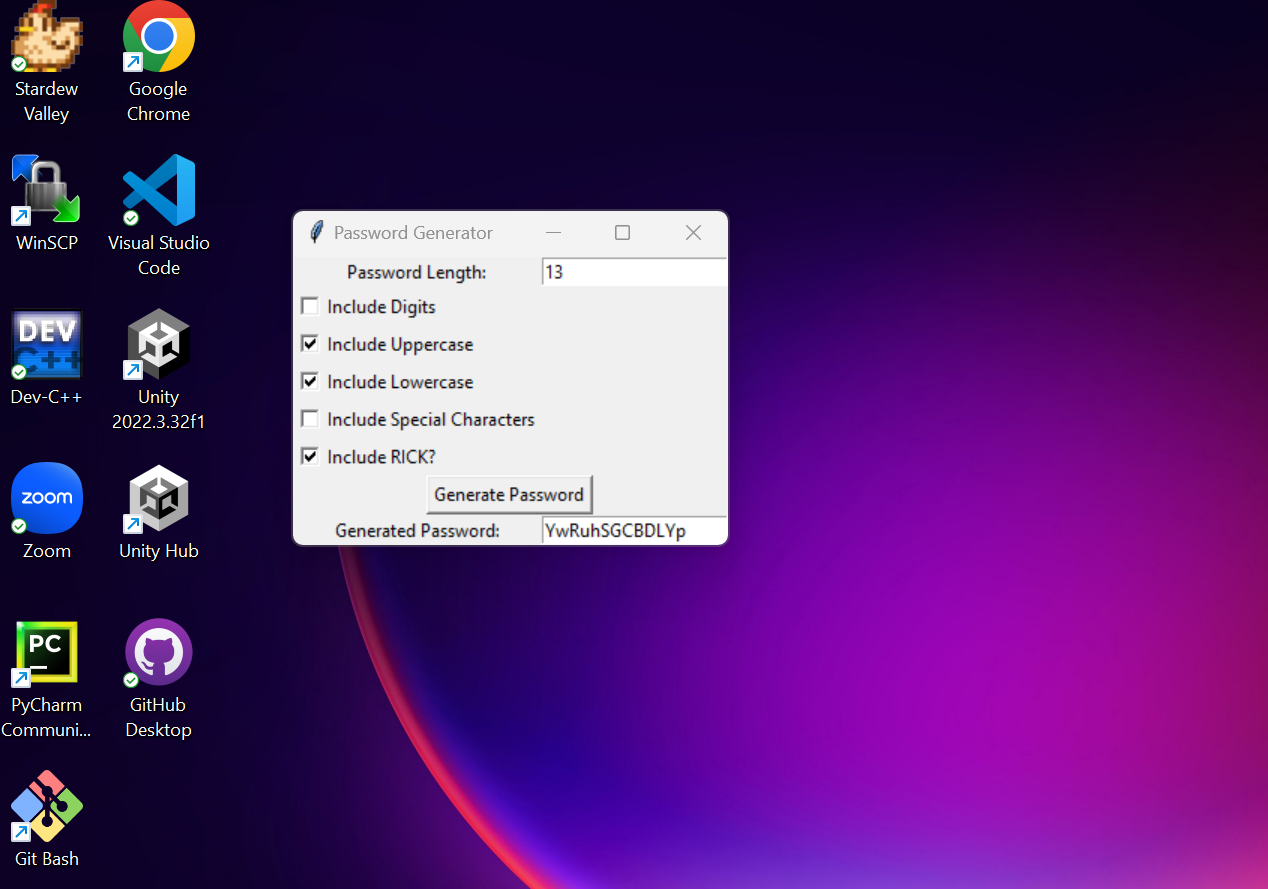Uncheck Include Uppercase option
This screenshot has height=889, width=1268.
click(310, 344)
